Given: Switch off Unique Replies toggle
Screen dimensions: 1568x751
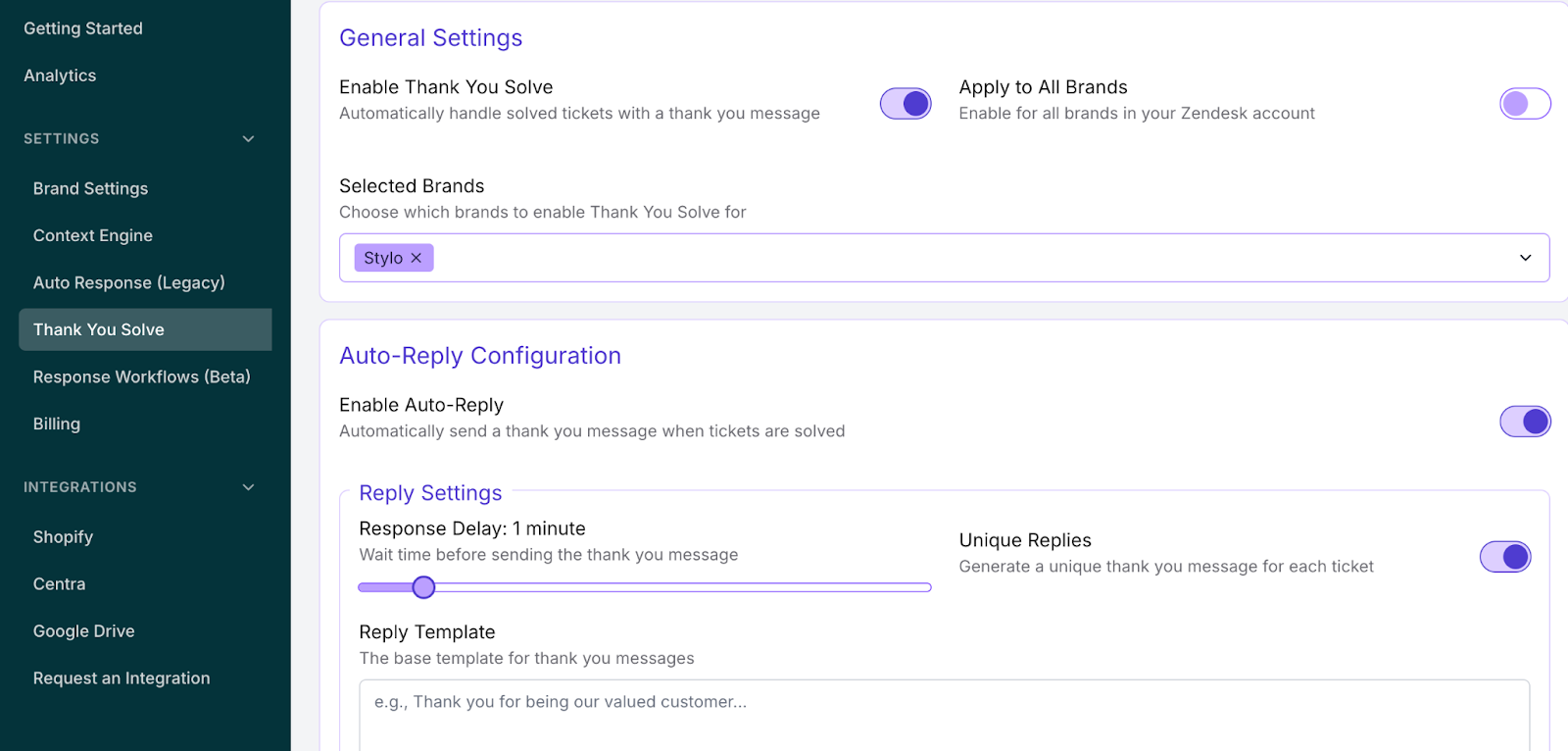Looking at the screenshot, I should point(1505,557).
